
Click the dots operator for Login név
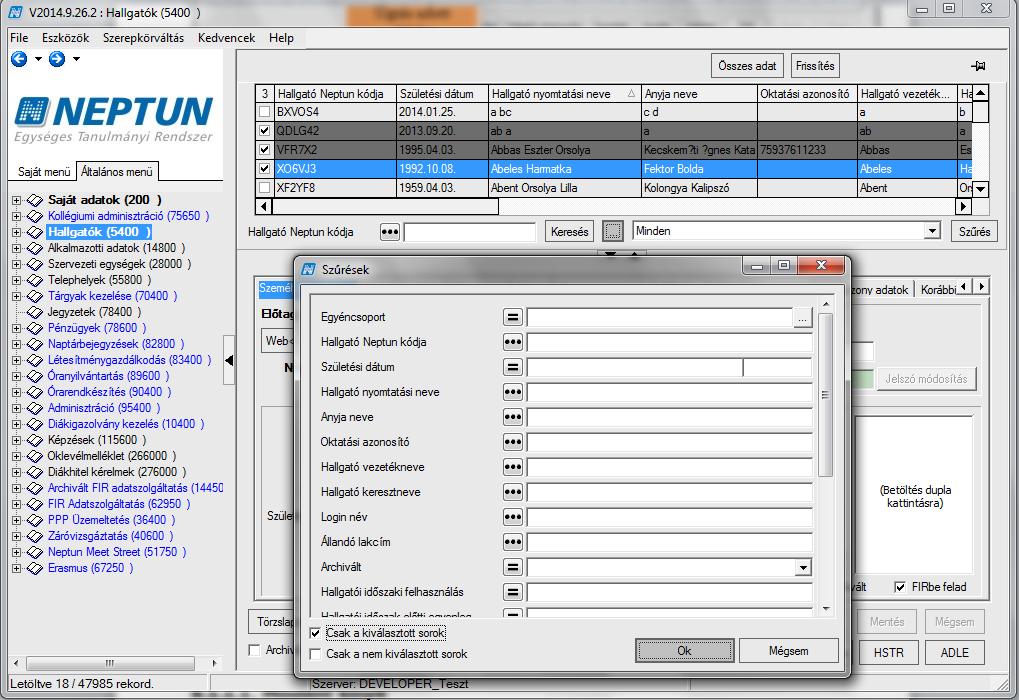(513, 517)
